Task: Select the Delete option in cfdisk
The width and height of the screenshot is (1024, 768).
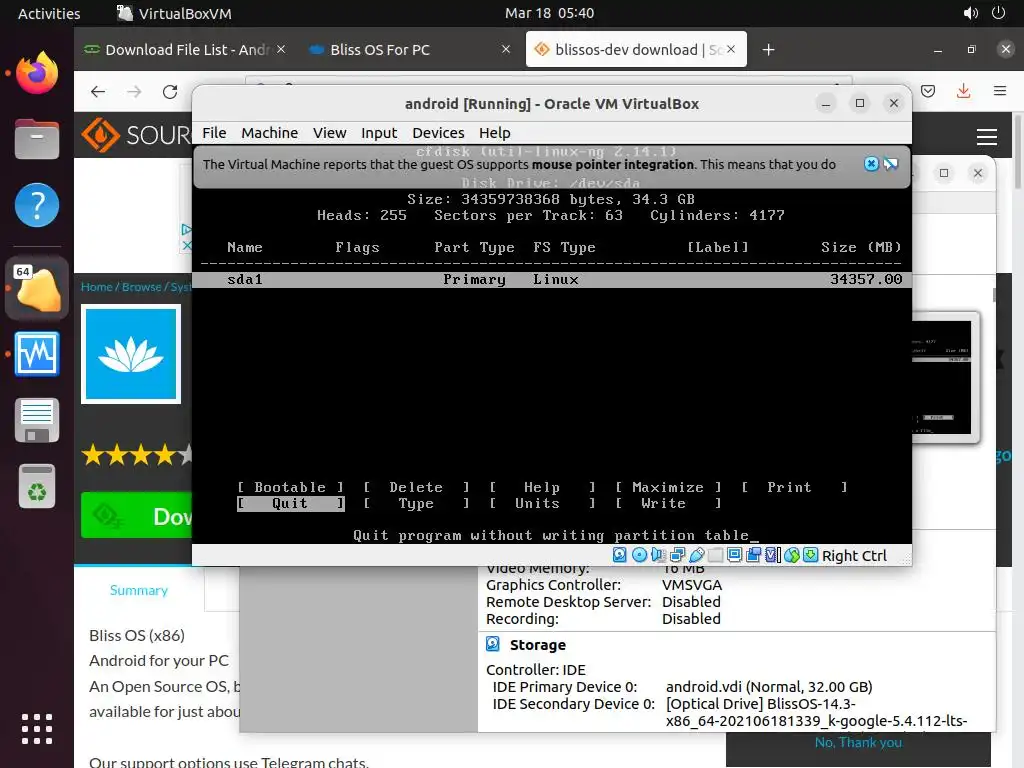Action: pyautogui.click(x=416, y=487)
